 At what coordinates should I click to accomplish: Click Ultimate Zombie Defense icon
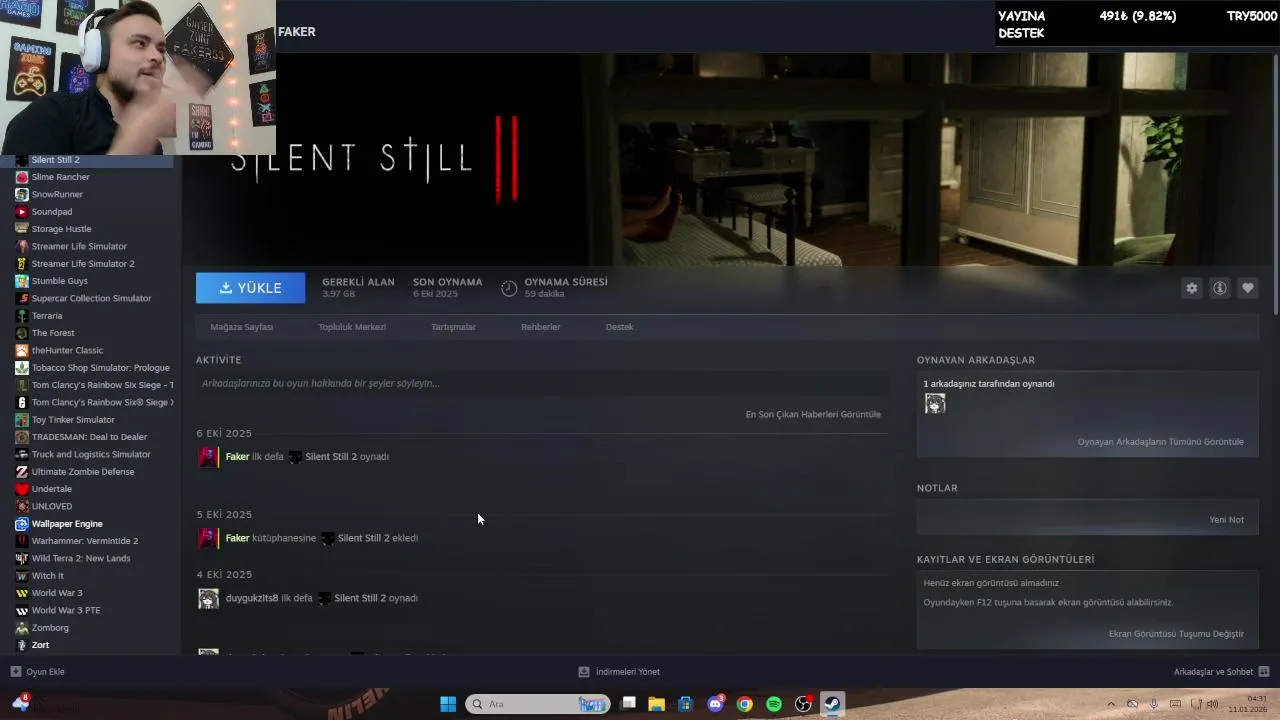[22, 472]
